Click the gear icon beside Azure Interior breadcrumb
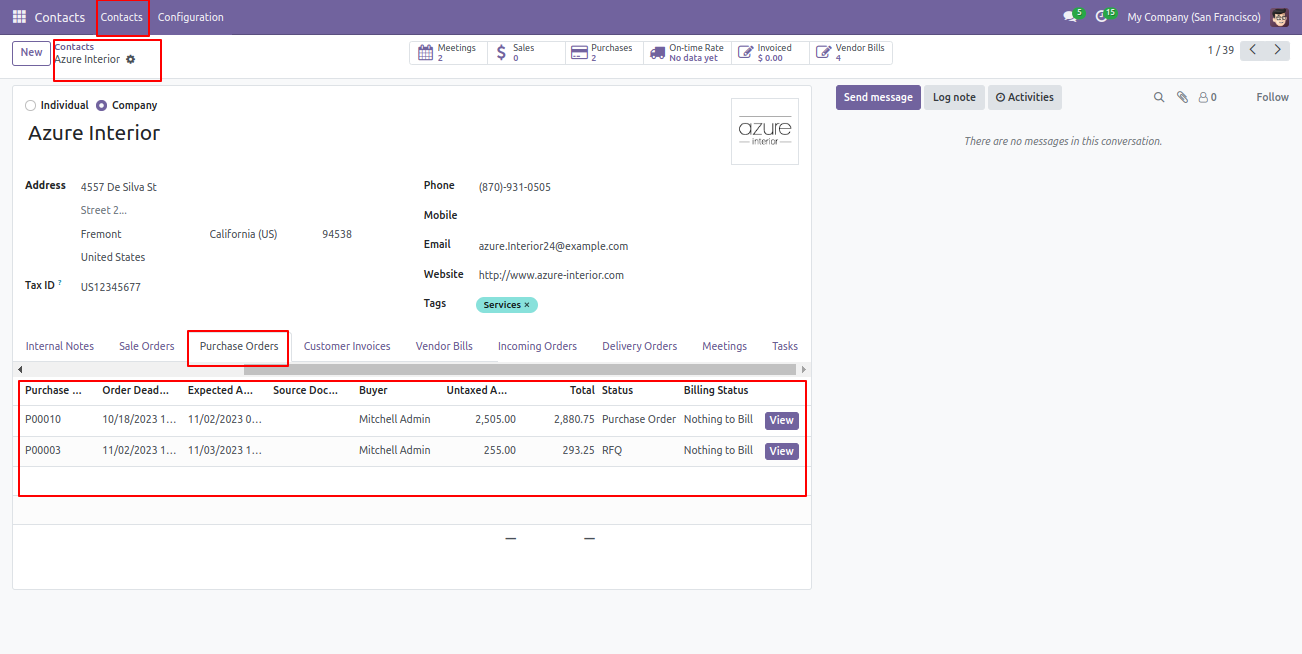The width and height of the screenshot is (1302, 654). tap(130, 60)
